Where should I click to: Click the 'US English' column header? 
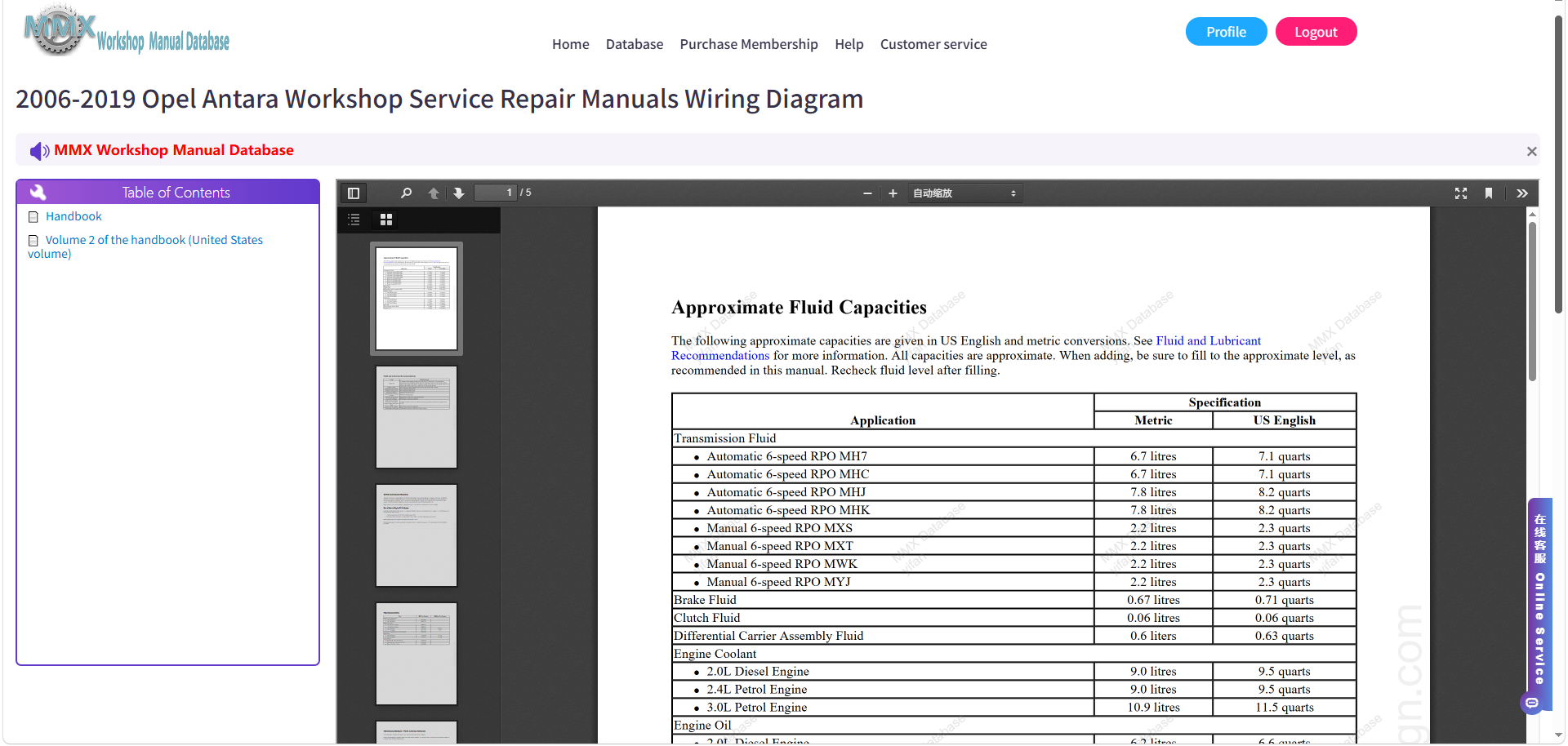coord(1285,420)
